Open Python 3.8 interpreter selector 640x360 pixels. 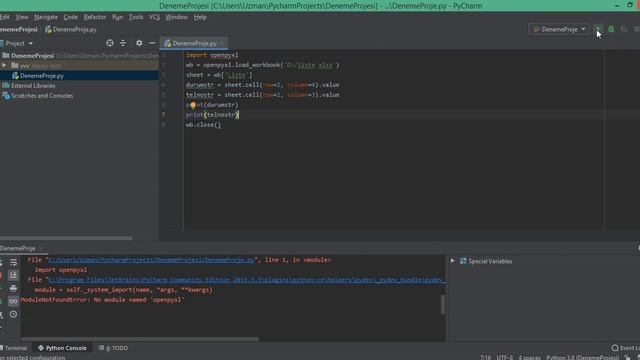click(x=582, y=357)
